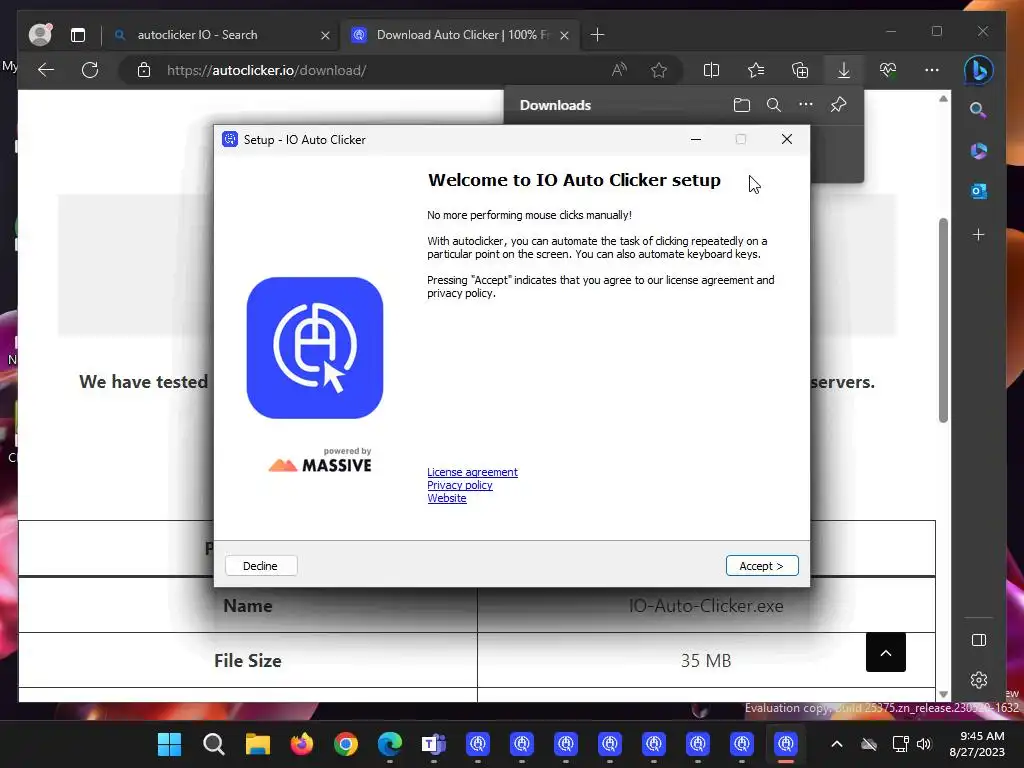Open Bing Copilot sidebar button
The height and width of the screenshot is (768, 1024).
978,70
